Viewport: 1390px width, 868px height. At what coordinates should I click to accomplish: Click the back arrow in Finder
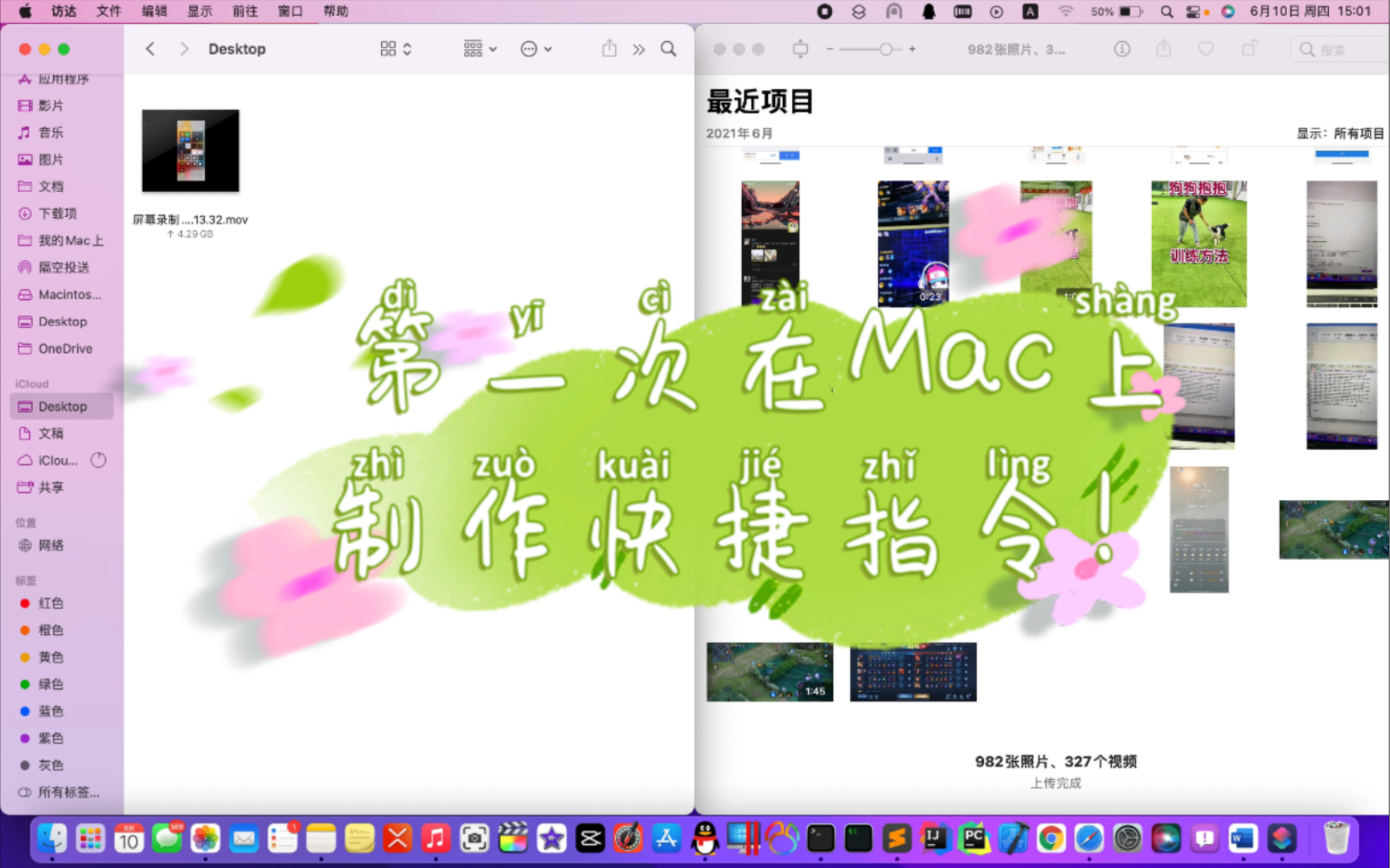click(x=150, y=48)
